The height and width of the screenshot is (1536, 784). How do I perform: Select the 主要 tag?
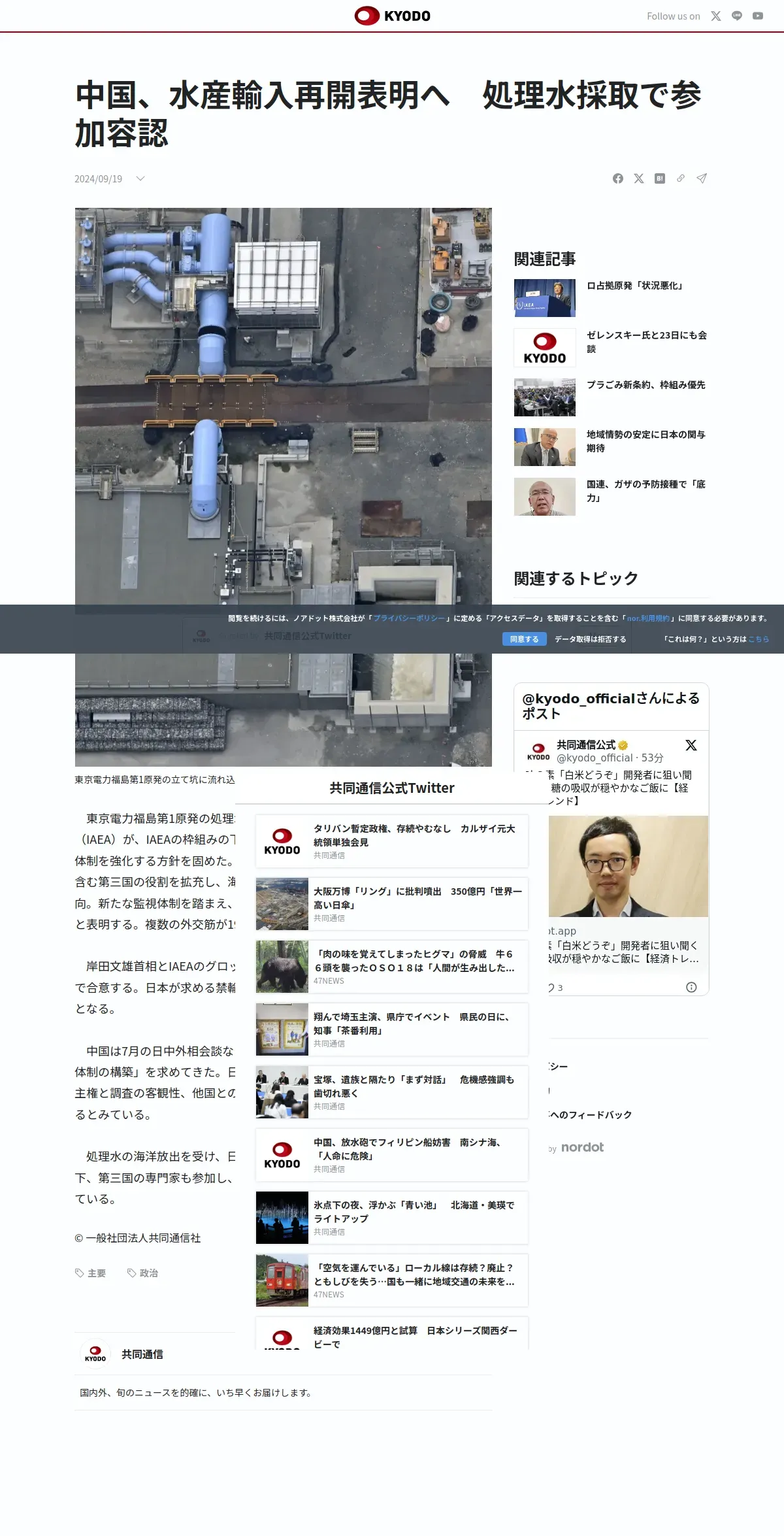[x=91, y=1273]
